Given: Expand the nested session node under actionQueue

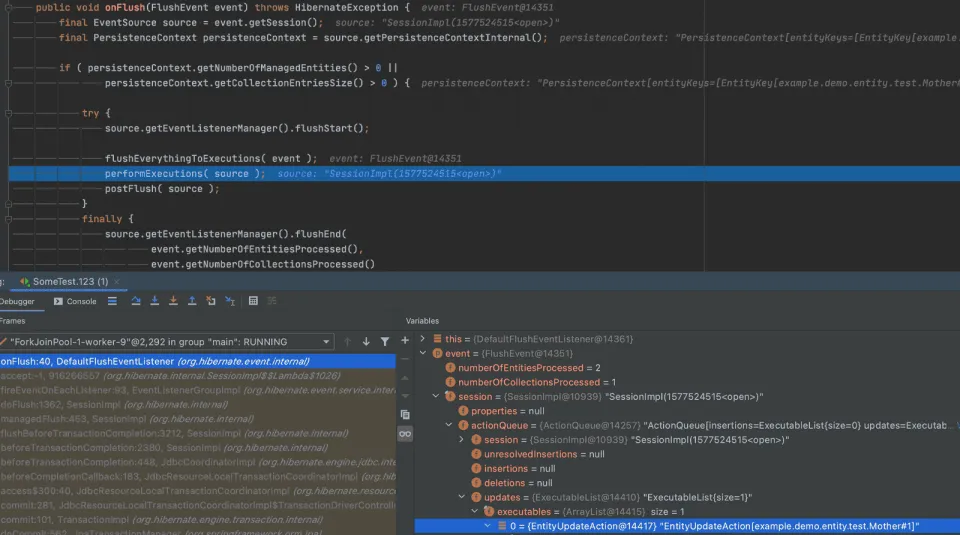Looking at the screenshot, I should [x=462, y=440].
